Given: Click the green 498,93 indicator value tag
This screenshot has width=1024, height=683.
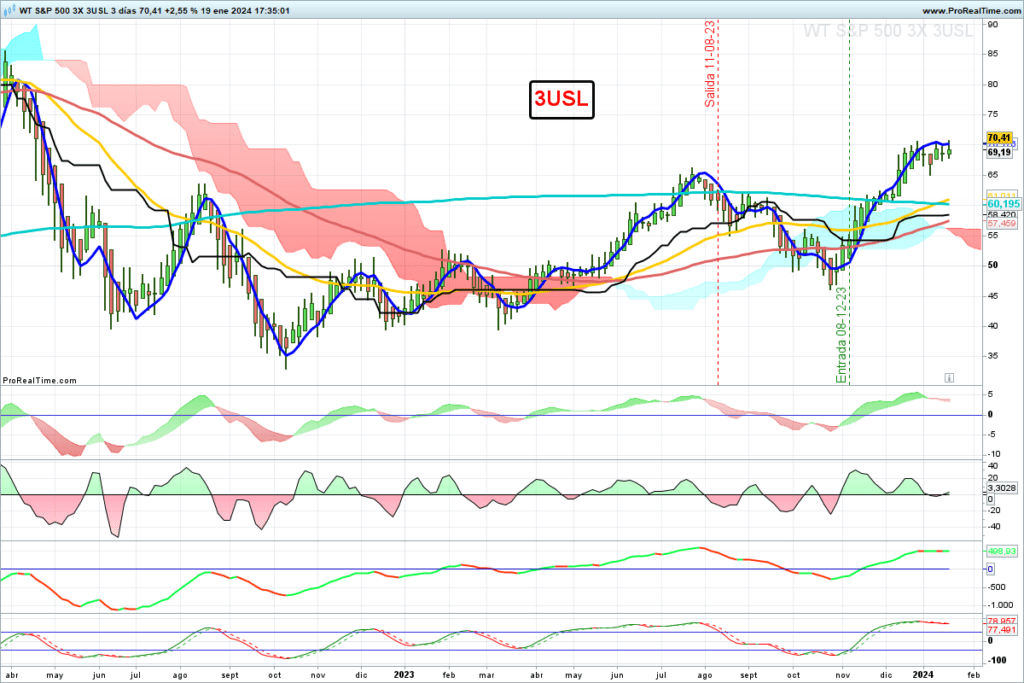Looking at the screenshot, I should [x=1001, y=551].
